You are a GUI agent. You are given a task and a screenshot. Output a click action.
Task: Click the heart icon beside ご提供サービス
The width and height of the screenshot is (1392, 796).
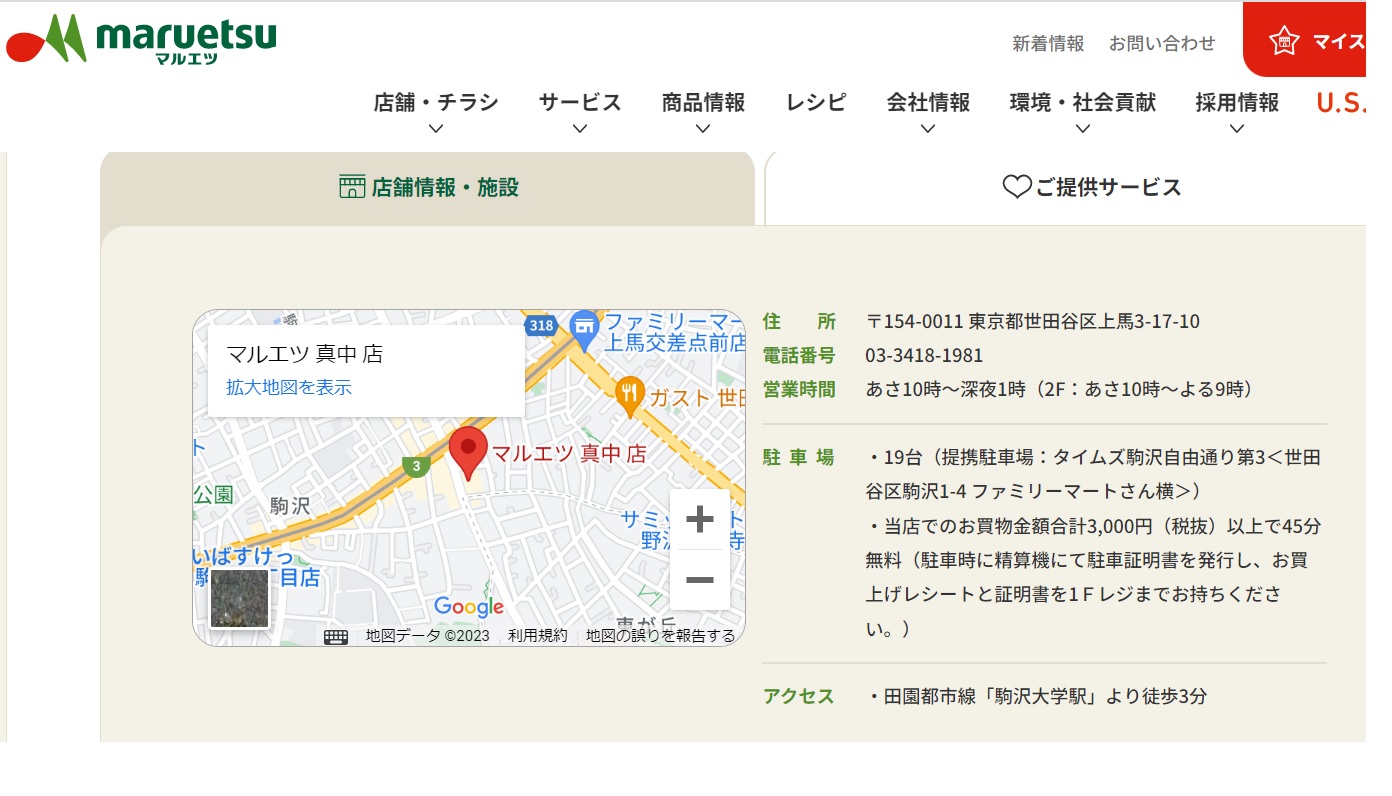coord(1016,187)
